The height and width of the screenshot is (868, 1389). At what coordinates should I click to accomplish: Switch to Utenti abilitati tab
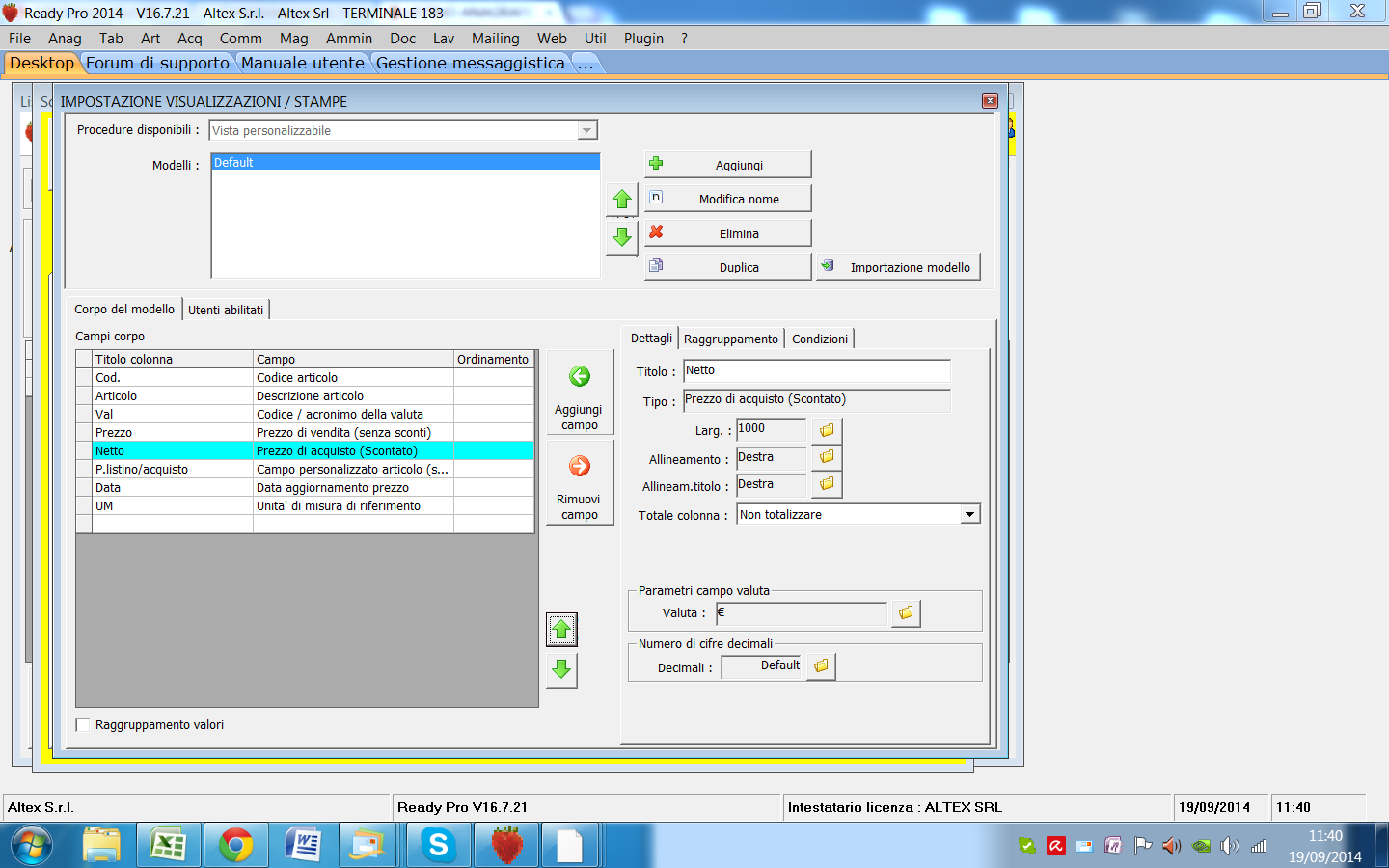click(226, 310)
